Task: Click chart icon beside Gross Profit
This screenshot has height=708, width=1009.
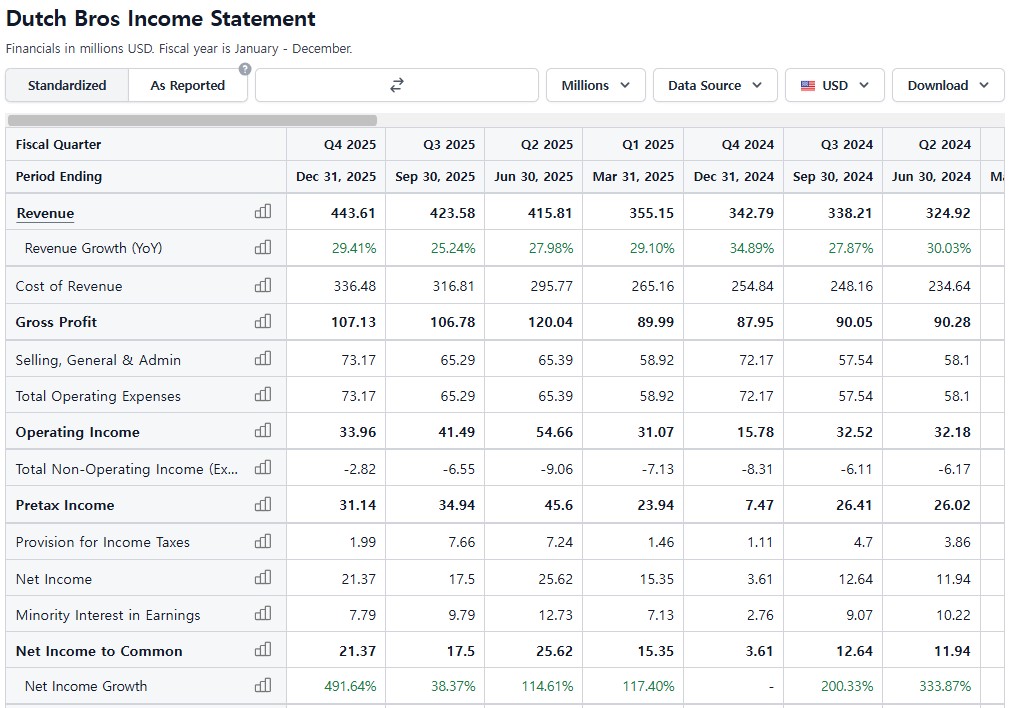Action: (263, 321)
